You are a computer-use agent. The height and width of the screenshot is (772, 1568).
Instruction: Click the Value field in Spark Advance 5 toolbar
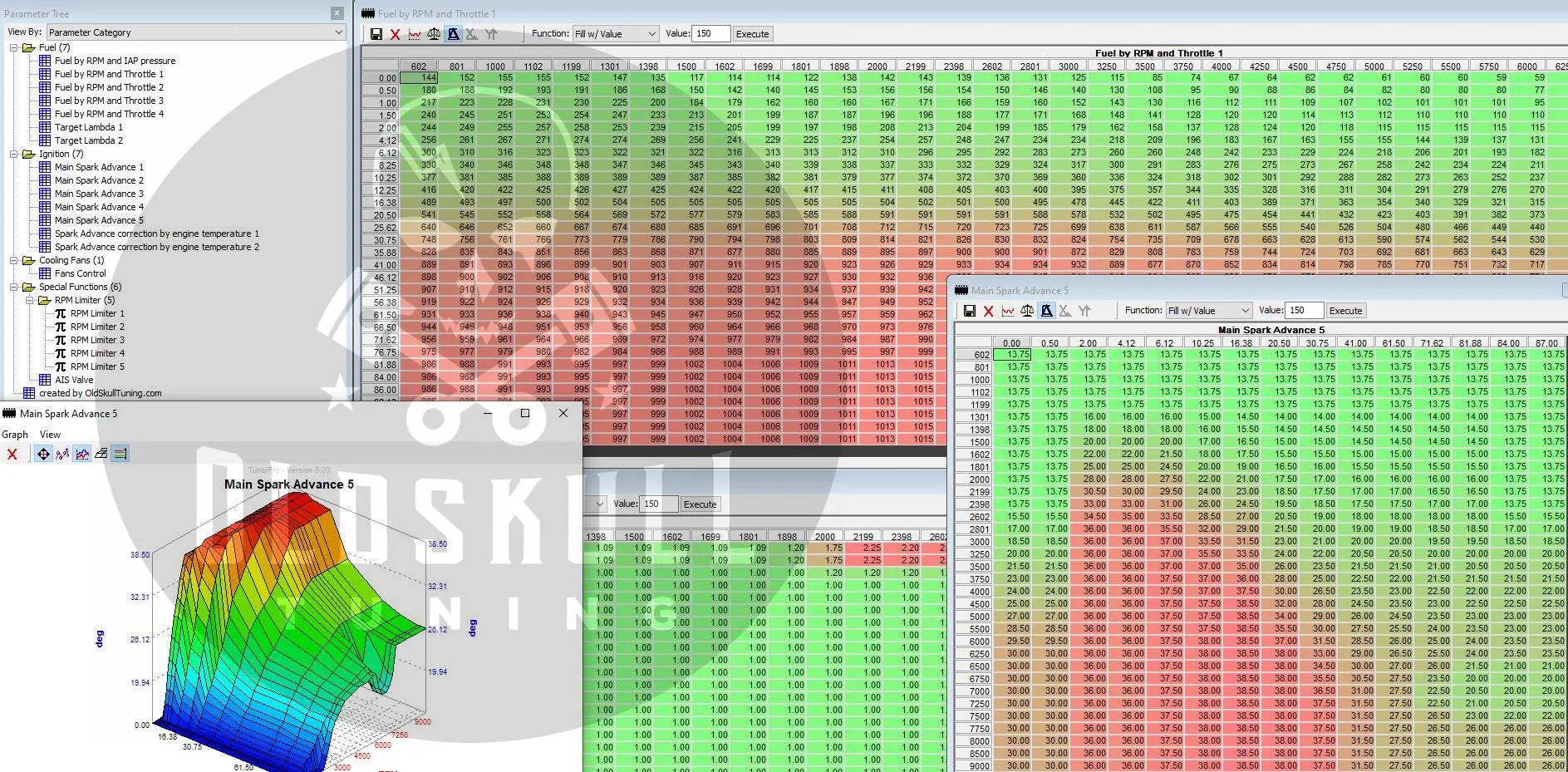pos(1303,311)
